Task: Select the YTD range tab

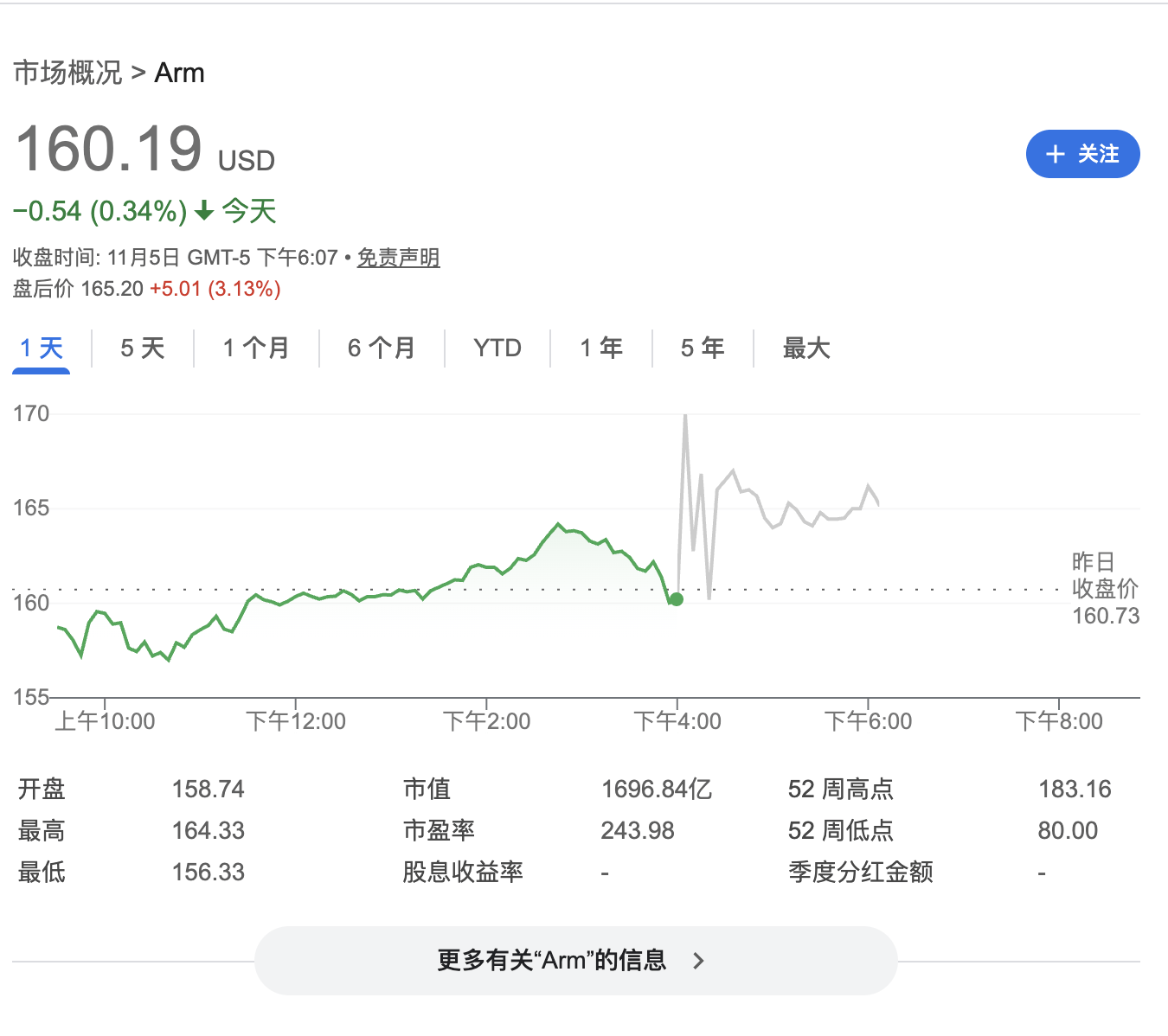Action: (x=497, y=349)
